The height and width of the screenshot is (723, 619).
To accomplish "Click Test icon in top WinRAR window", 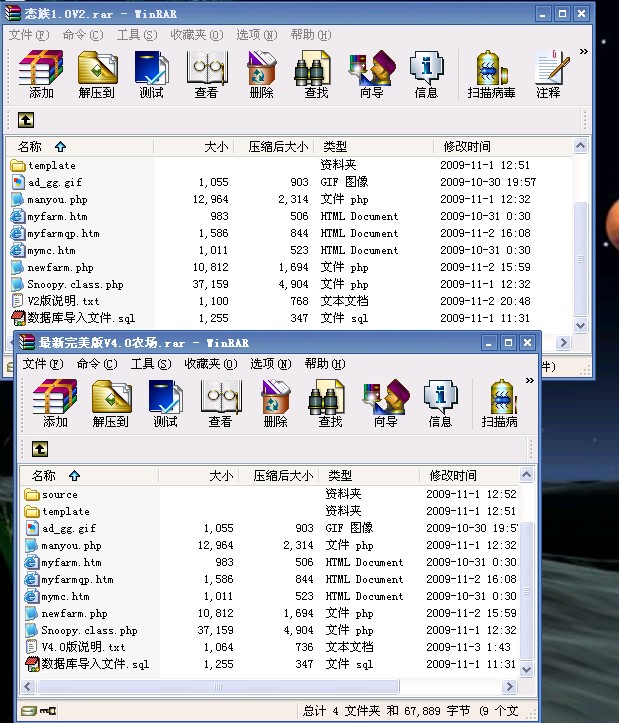I will (x=151, y=75).
